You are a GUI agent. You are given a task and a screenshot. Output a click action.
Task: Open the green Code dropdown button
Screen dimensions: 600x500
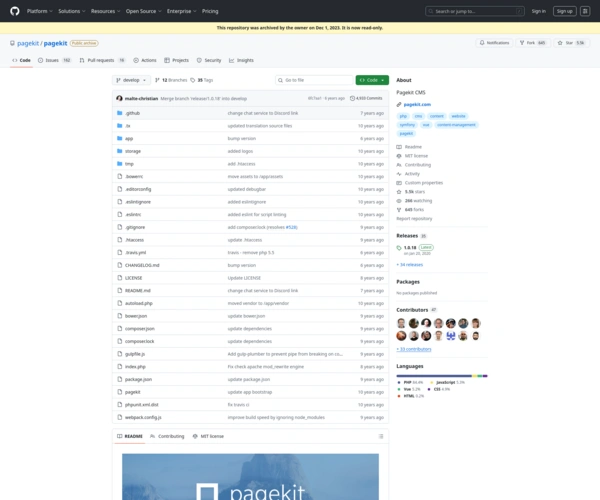click(x=371, y=80)
